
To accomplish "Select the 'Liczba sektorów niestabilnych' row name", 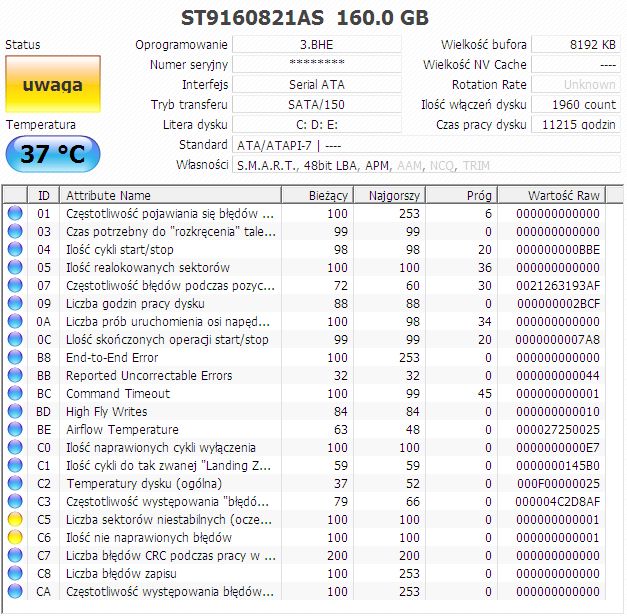I will tap(169, 519).
